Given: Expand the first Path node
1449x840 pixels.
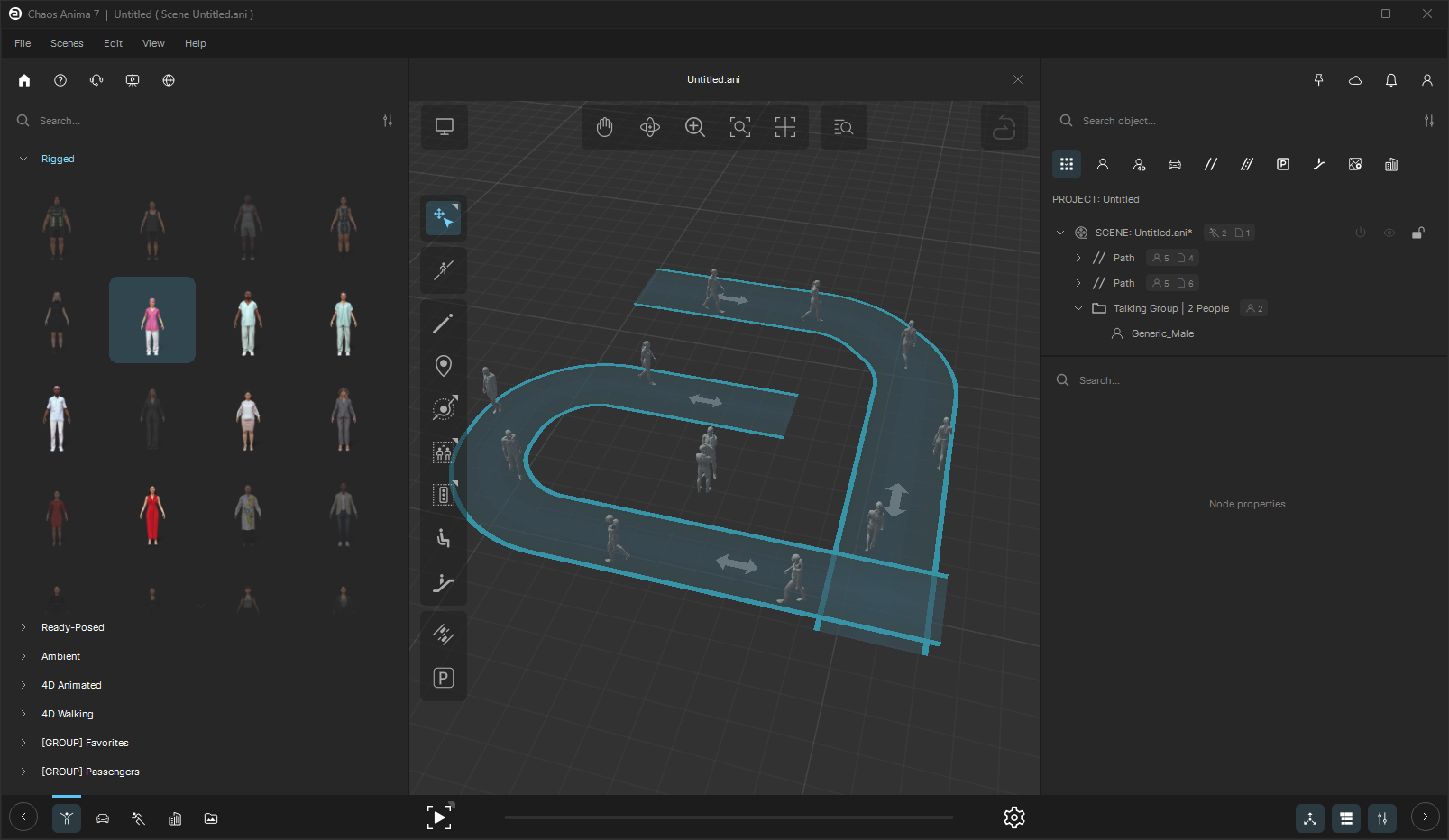Looking at the screenshot, I should (1078, 258).
